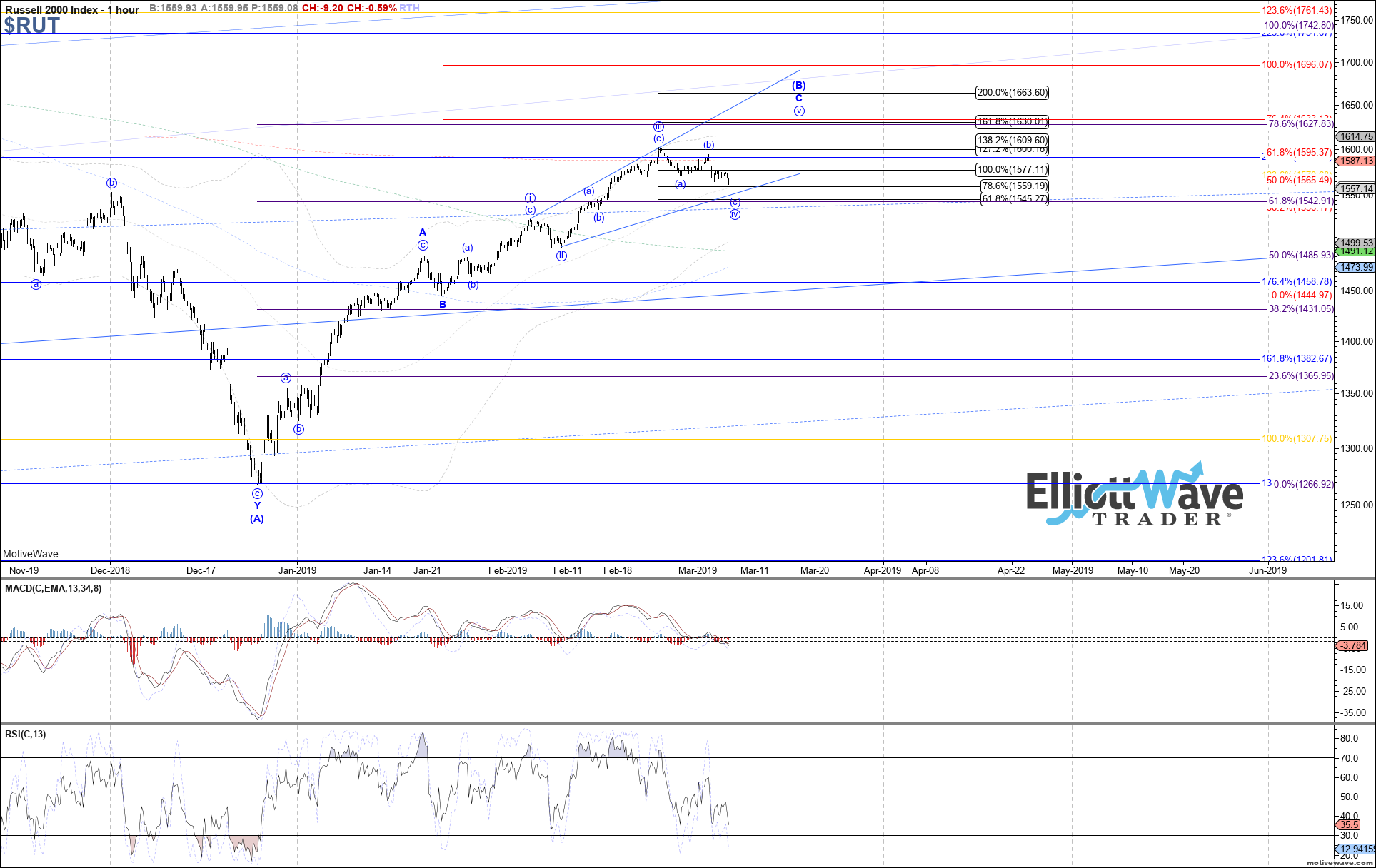Viewport: 1376px width, 868px height.
Task: Click the purple 23.6%(1365.95) level label
Action: pos(1300,376)
